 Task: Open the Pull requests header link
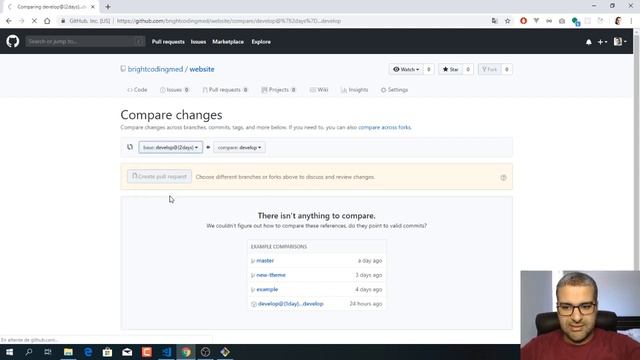point(168,42)
